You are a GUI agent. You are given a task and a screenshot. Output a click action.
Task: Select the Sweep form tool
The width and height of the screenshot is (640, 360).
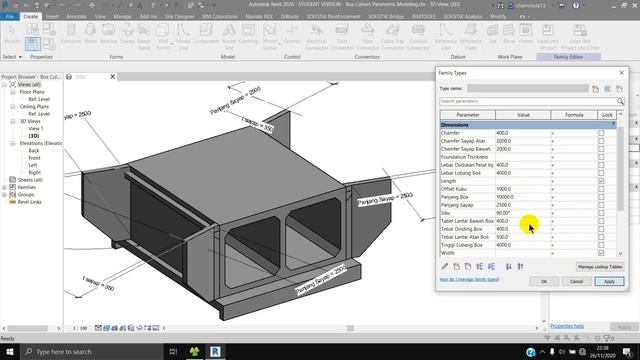pyautogui.click(x=127, y=34)
